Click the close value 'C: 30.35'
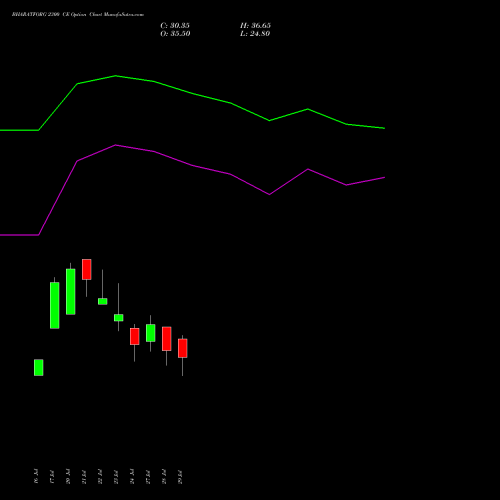 pyautogui.click(x=175, y=26)
